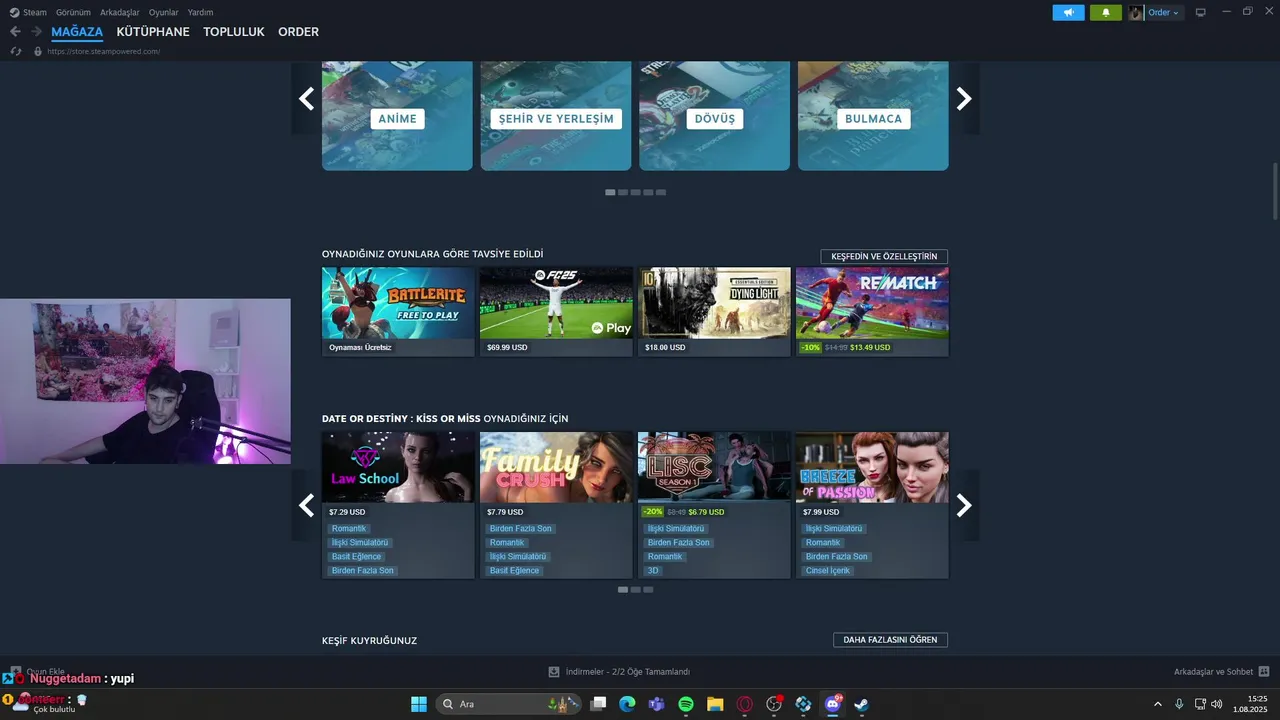The height and width of the screenshot is (720, 1280).
Task: Click the microphone tray icon
Action: click(1179, 704)
